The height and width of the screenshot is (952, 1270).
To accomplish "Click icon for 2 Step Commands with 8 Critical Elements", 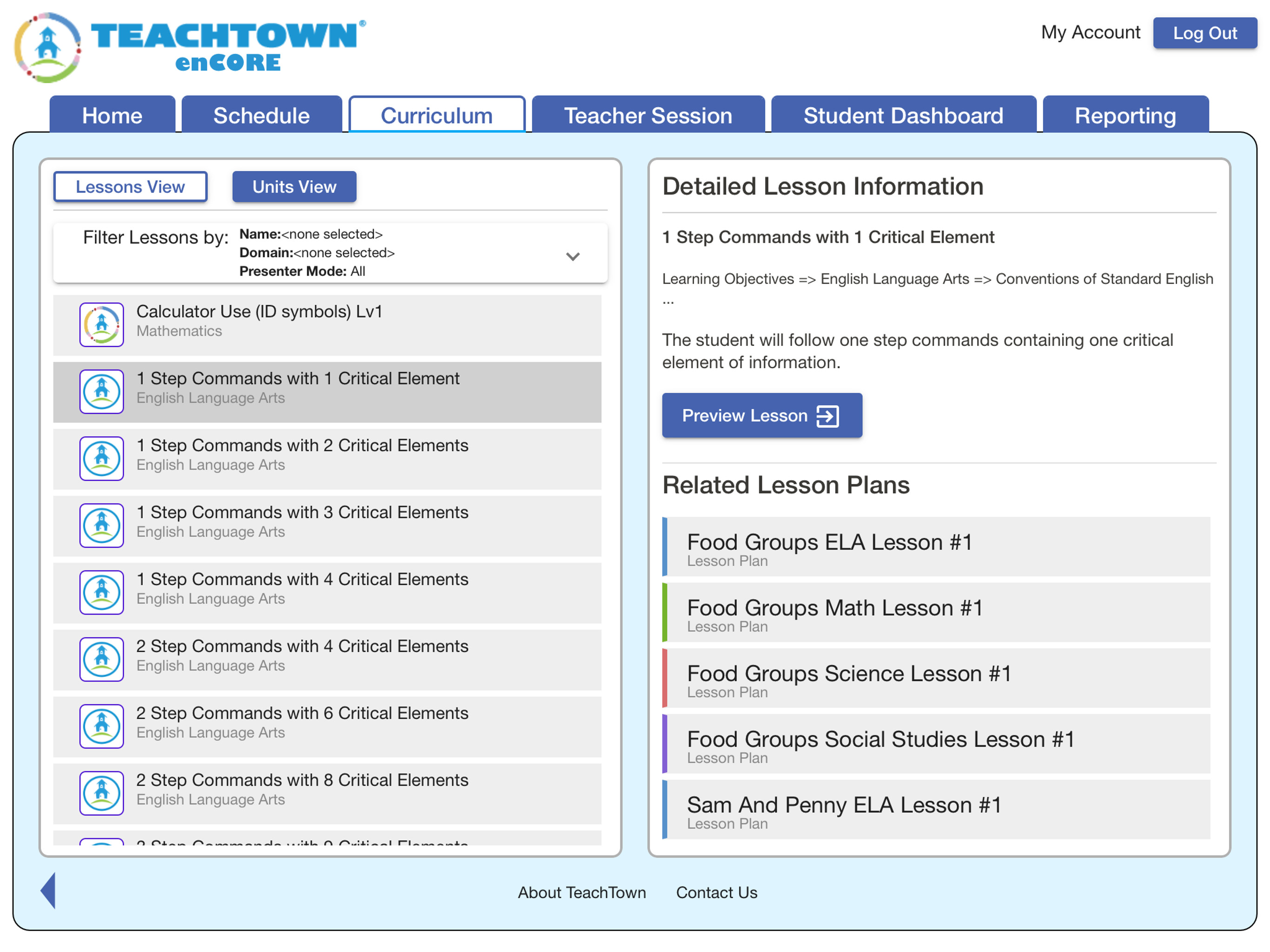I will pyautogui.click(x=102, y=793).
